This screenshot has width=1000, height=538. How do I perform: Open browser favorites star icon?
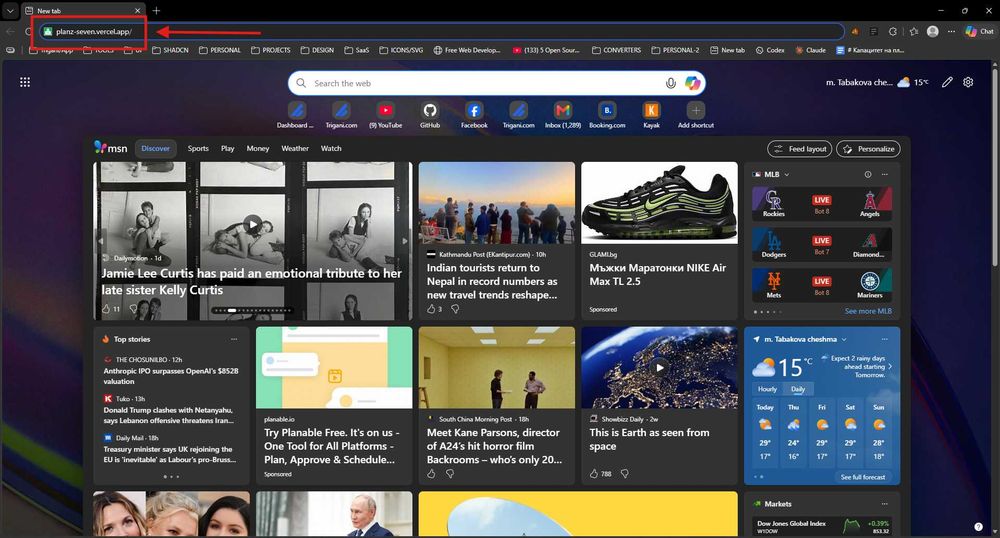pos(914,31)
